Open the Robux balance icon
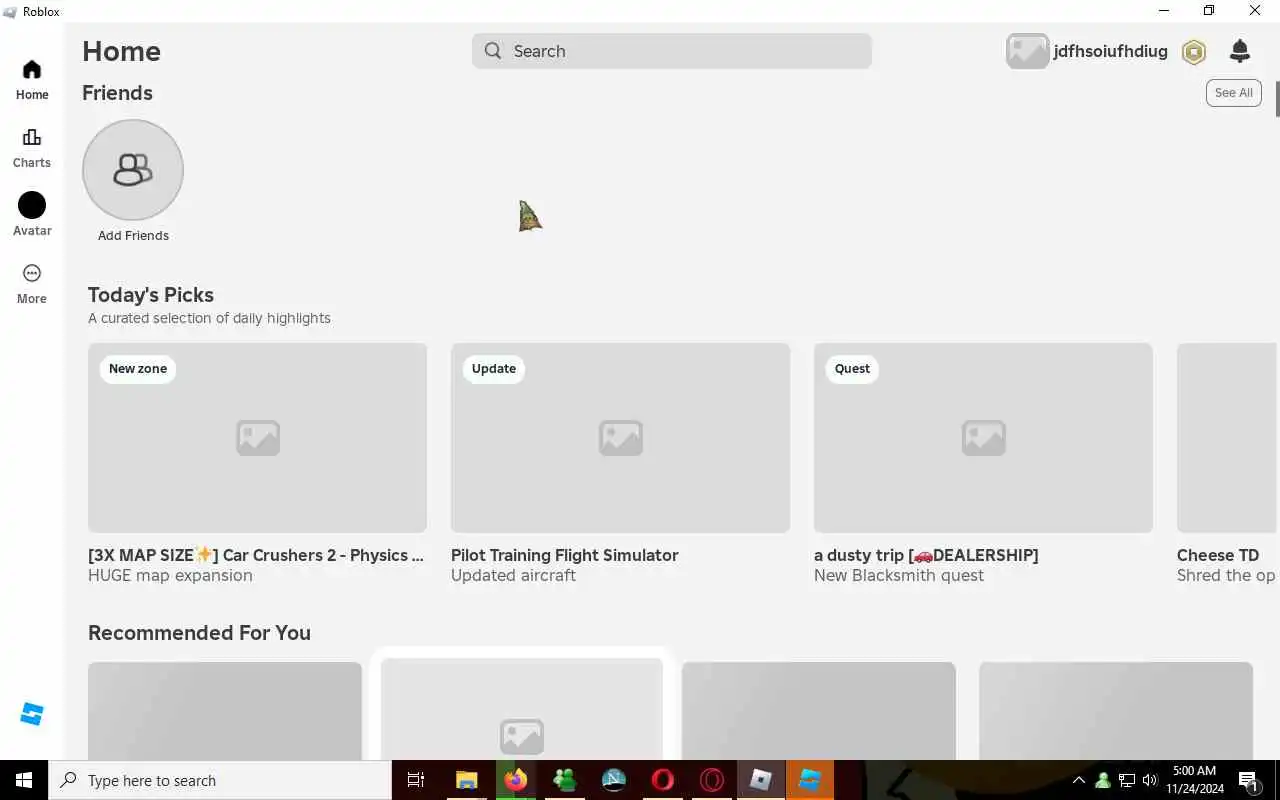The image size is (1280, 800). pos(1194,52)
